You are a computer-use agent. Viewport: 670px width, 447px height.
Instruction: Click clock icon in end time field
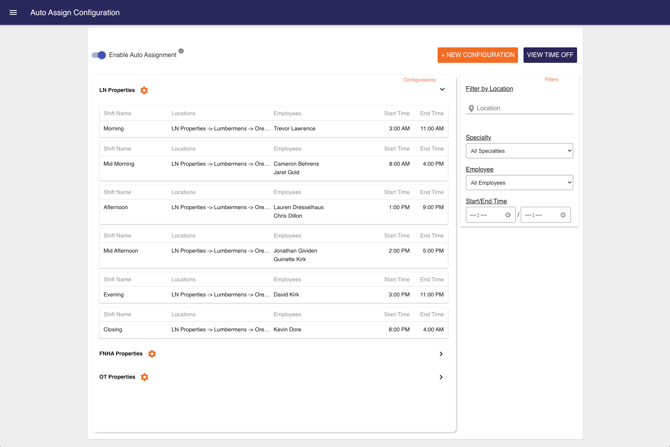pyautogui.click(x=563, y=215)
